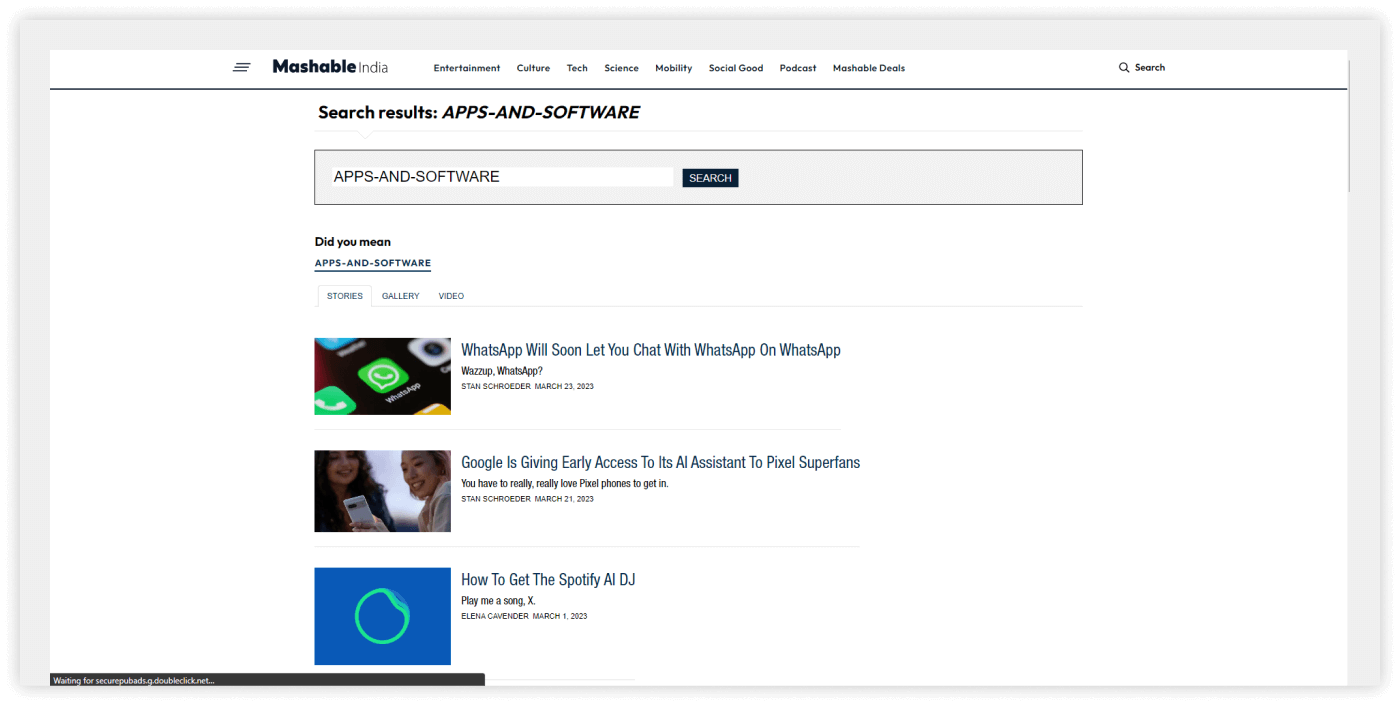Open the hamburger menu icon
The height and width of the screenshot is (706, 1400).
coord(242,68)
